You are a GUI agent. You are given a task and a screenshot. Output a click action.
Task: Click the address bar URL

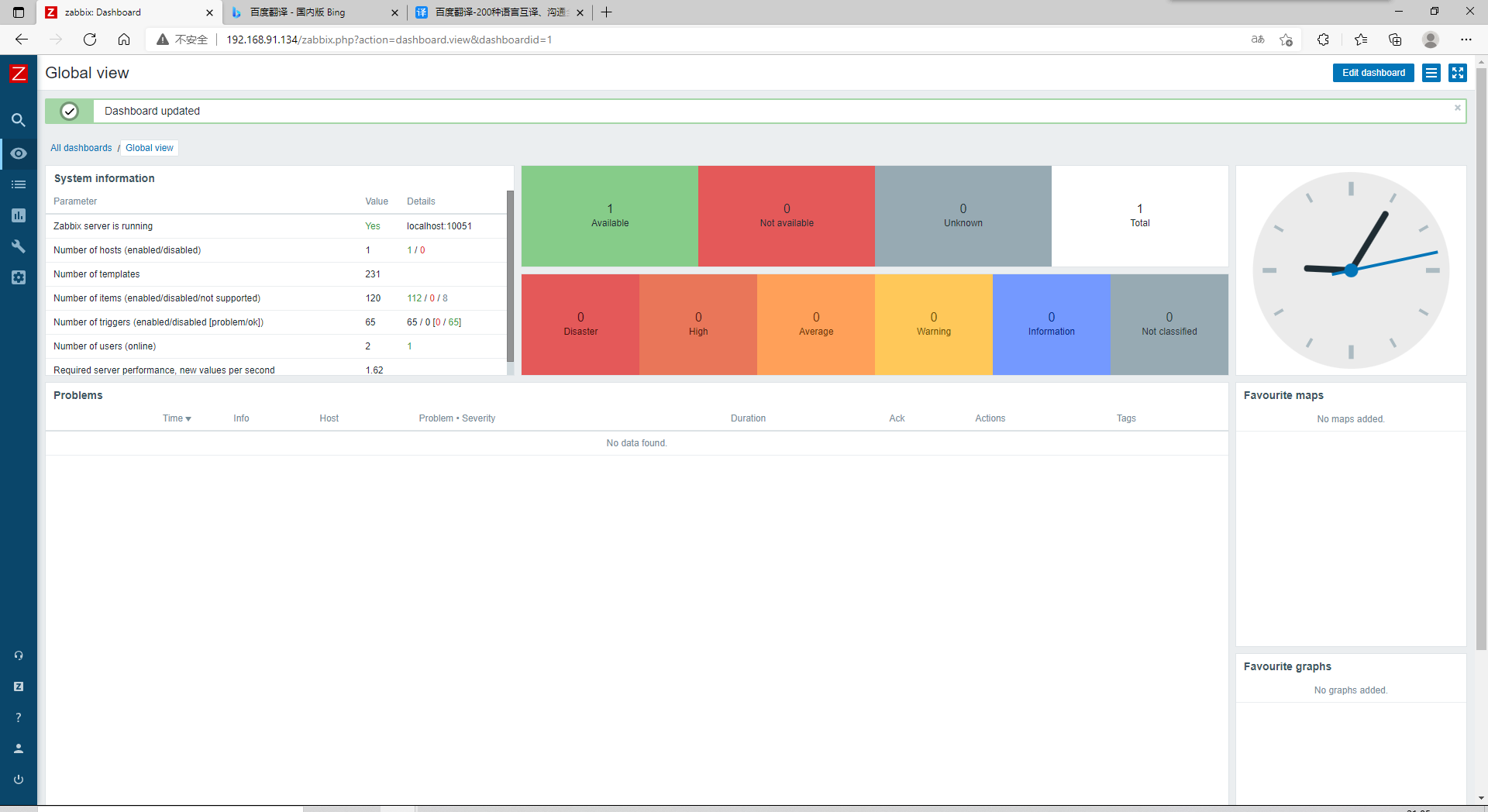(389, 40)
